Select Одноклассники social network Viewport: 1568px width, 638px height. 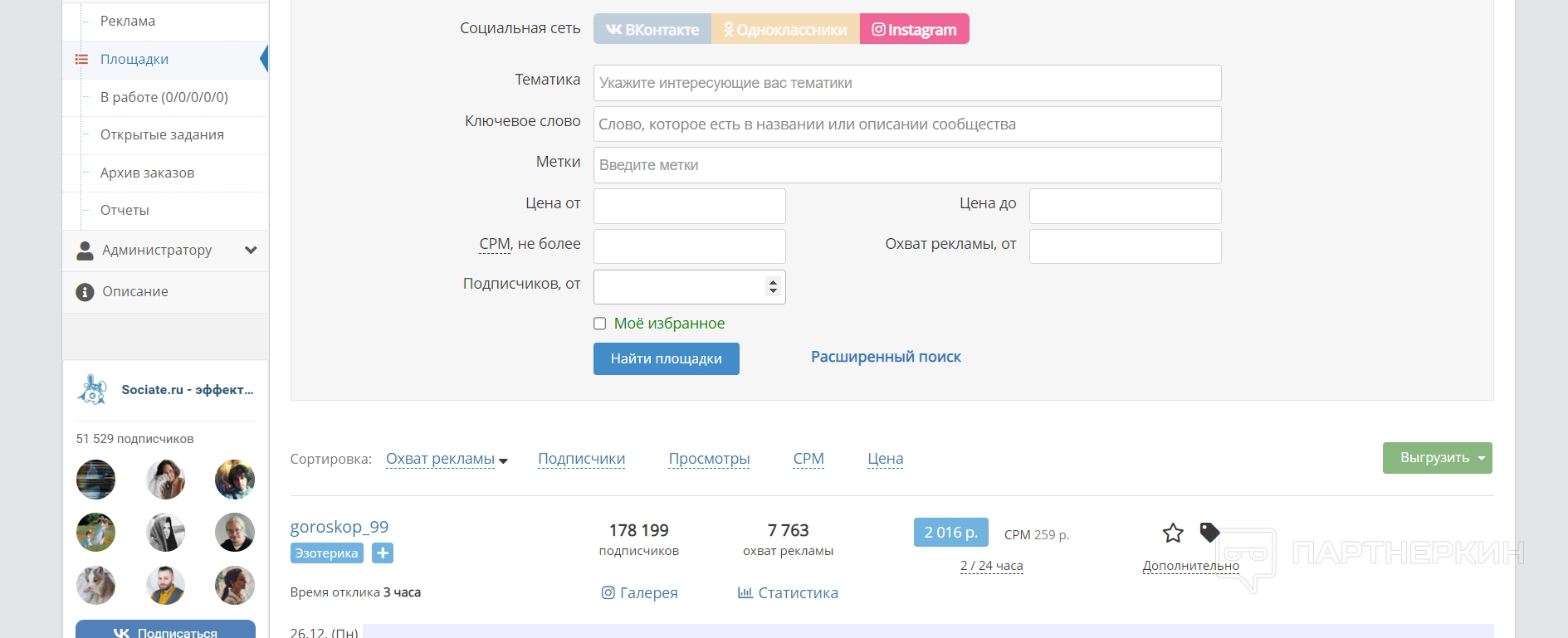786,29
